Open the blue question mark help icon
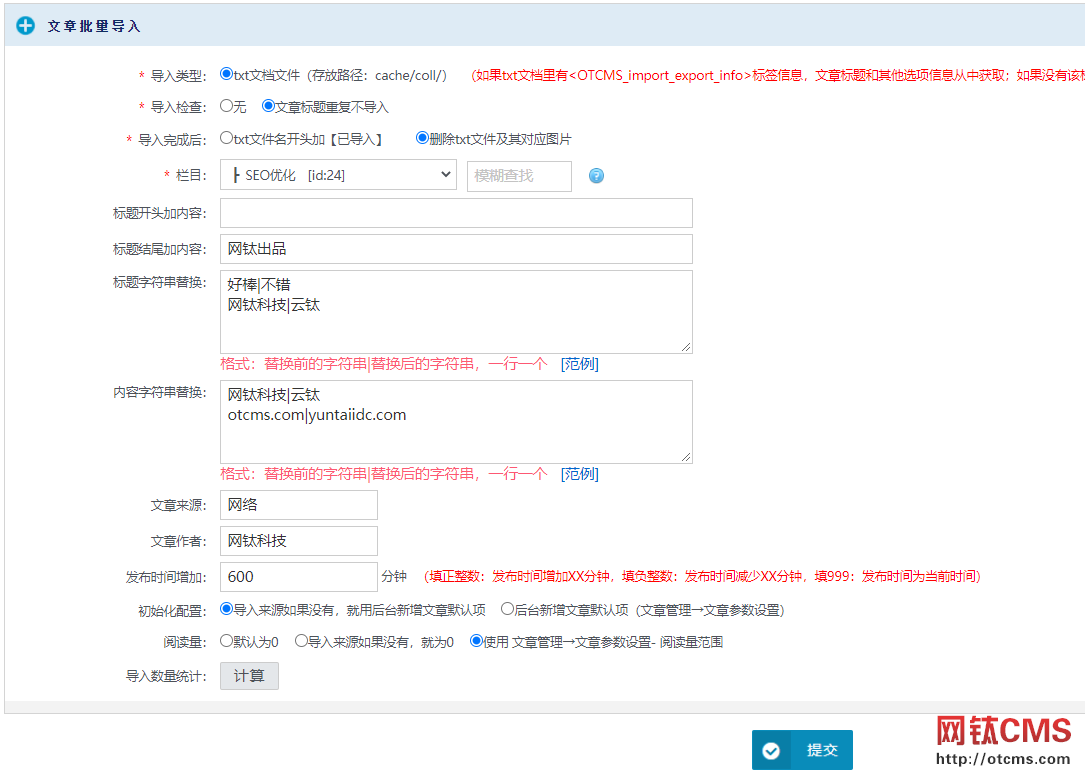Screen dimensions: 1085x775 pos(597,176)
